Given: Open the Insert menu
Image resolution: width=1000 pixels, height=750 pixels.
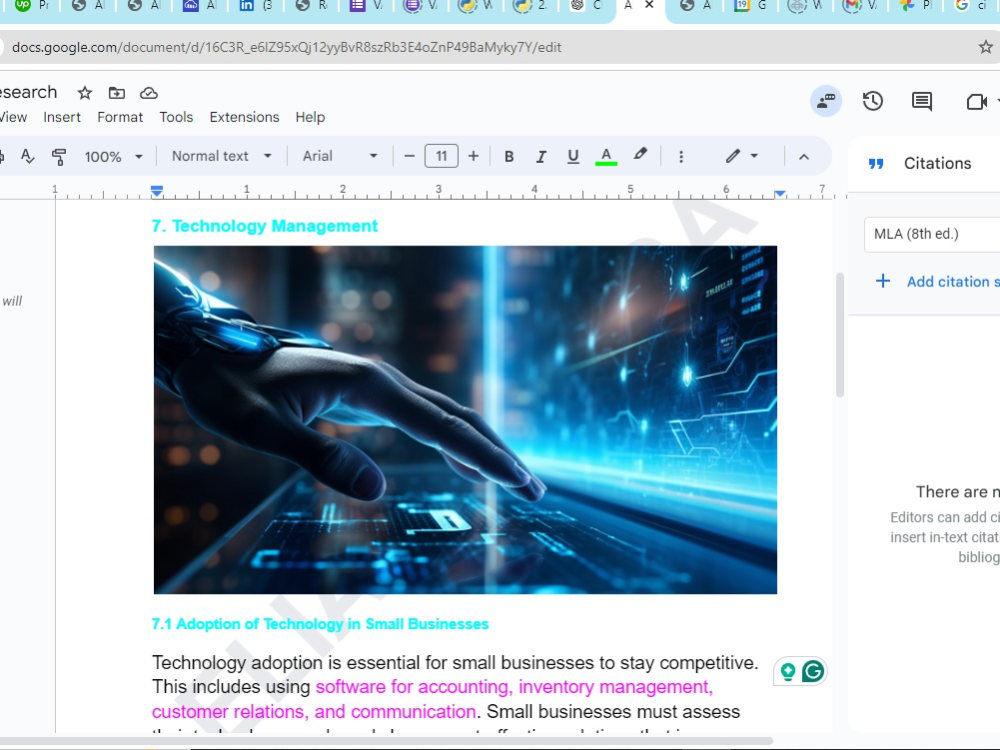Looking at the screenshot, I should click(x=62, y=117).
